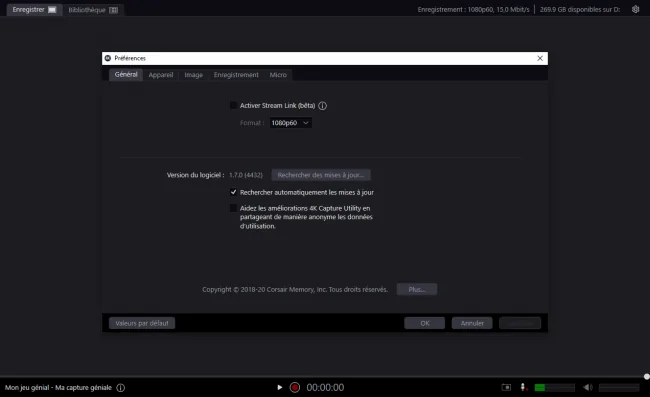This screenshot has width=650, height=397.
Task: Click the play button
Action: coord(279,387)
